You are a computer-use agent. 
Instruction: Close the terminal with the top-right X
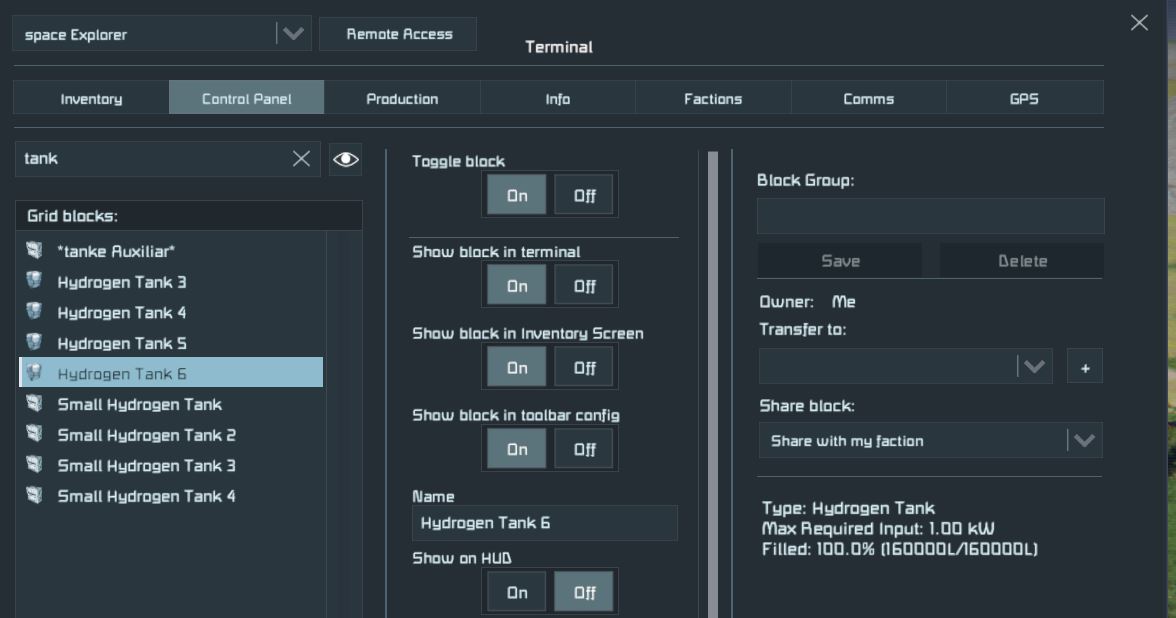click(1139, 23)
